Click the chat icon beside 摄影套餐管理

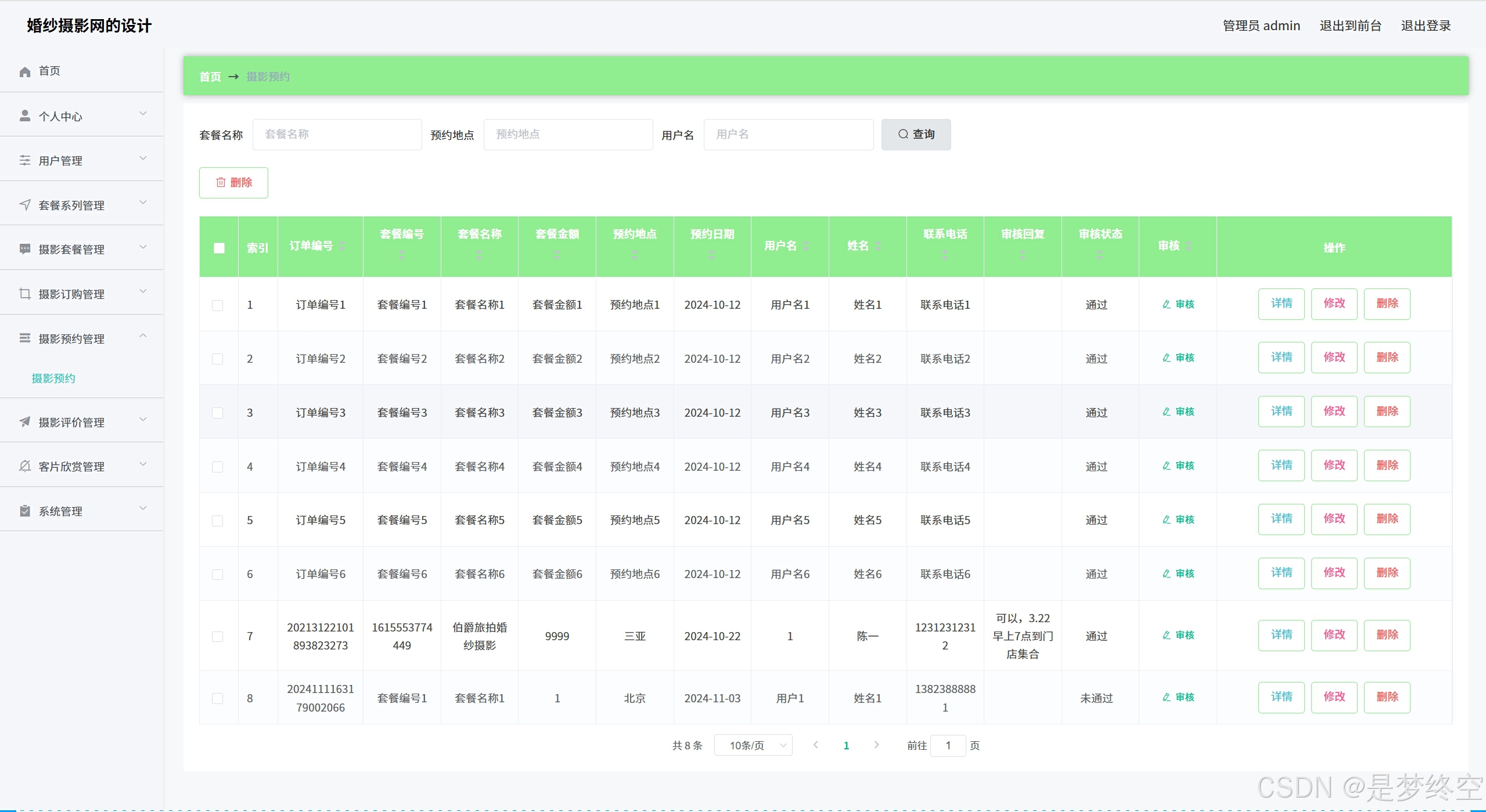pyautogui.click(x=25, y=249)
